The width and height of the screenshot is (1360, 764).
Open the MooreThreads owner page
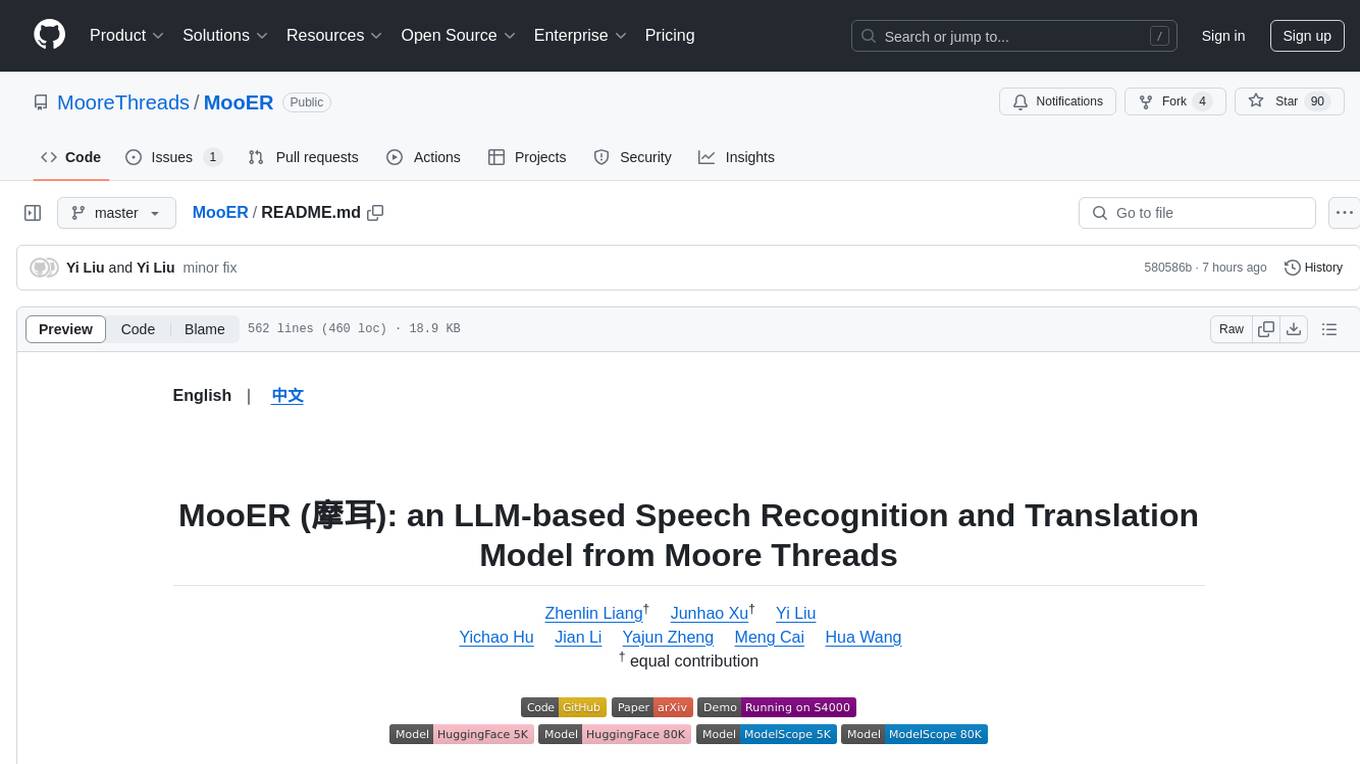pos(123,102)
